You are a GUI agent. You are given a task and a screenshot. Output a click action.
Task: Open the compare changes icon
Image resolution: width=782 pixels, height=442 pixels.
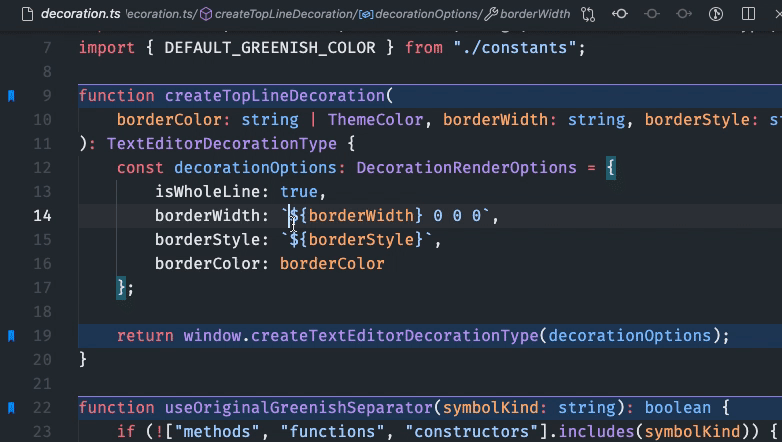point(588,14)
